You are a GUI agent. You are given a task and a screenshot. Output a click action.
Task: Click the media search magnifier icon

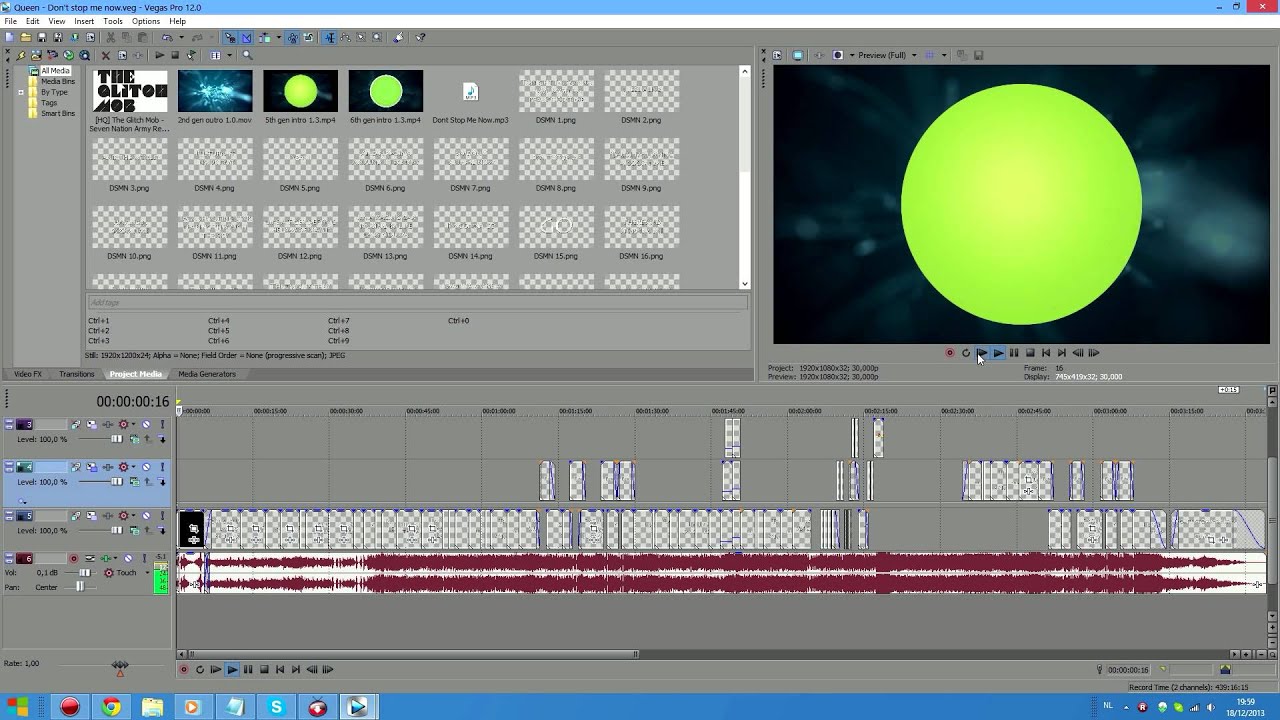[247, 56]
